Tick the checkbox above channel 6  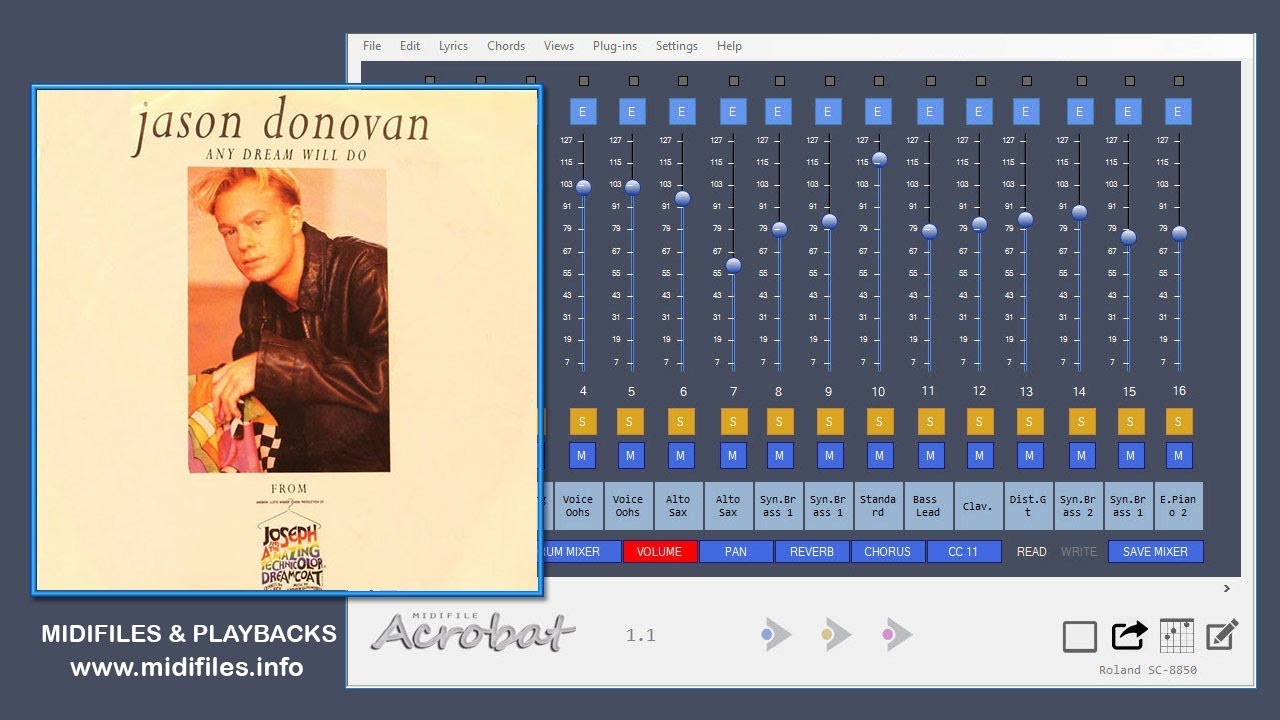point(683,81)
